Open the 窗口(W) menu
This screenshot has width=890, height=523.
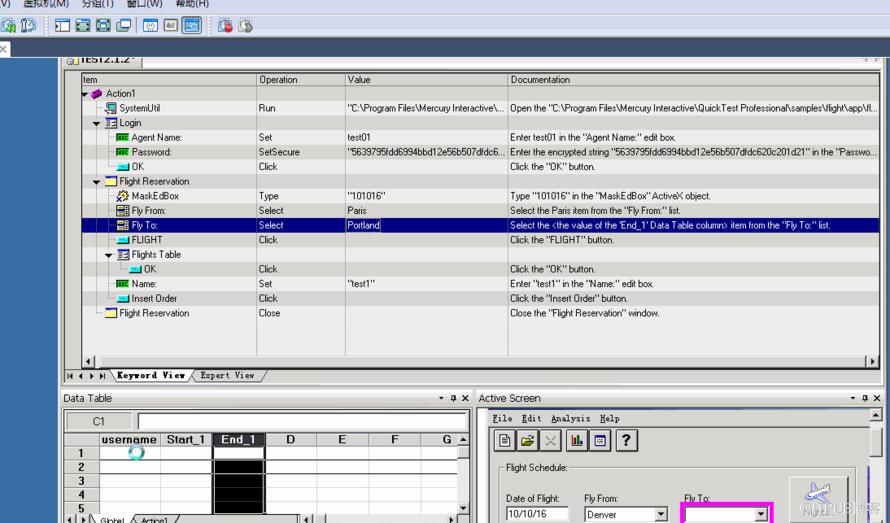pyautogui.click(x=145, y=4)
